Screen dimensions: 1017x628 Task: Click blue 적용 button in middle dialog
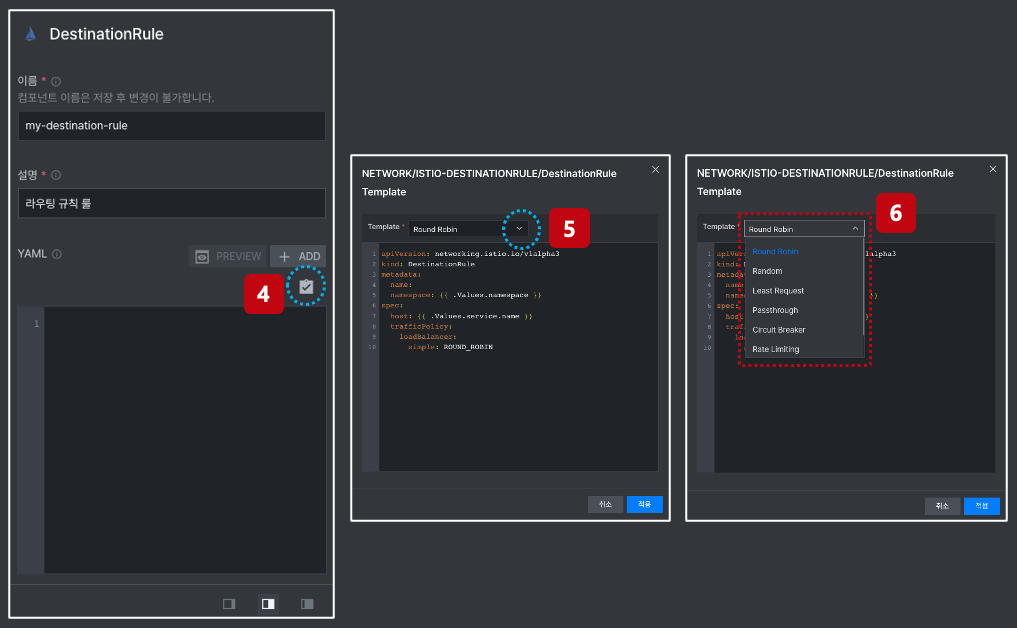(x=644, y=504)
